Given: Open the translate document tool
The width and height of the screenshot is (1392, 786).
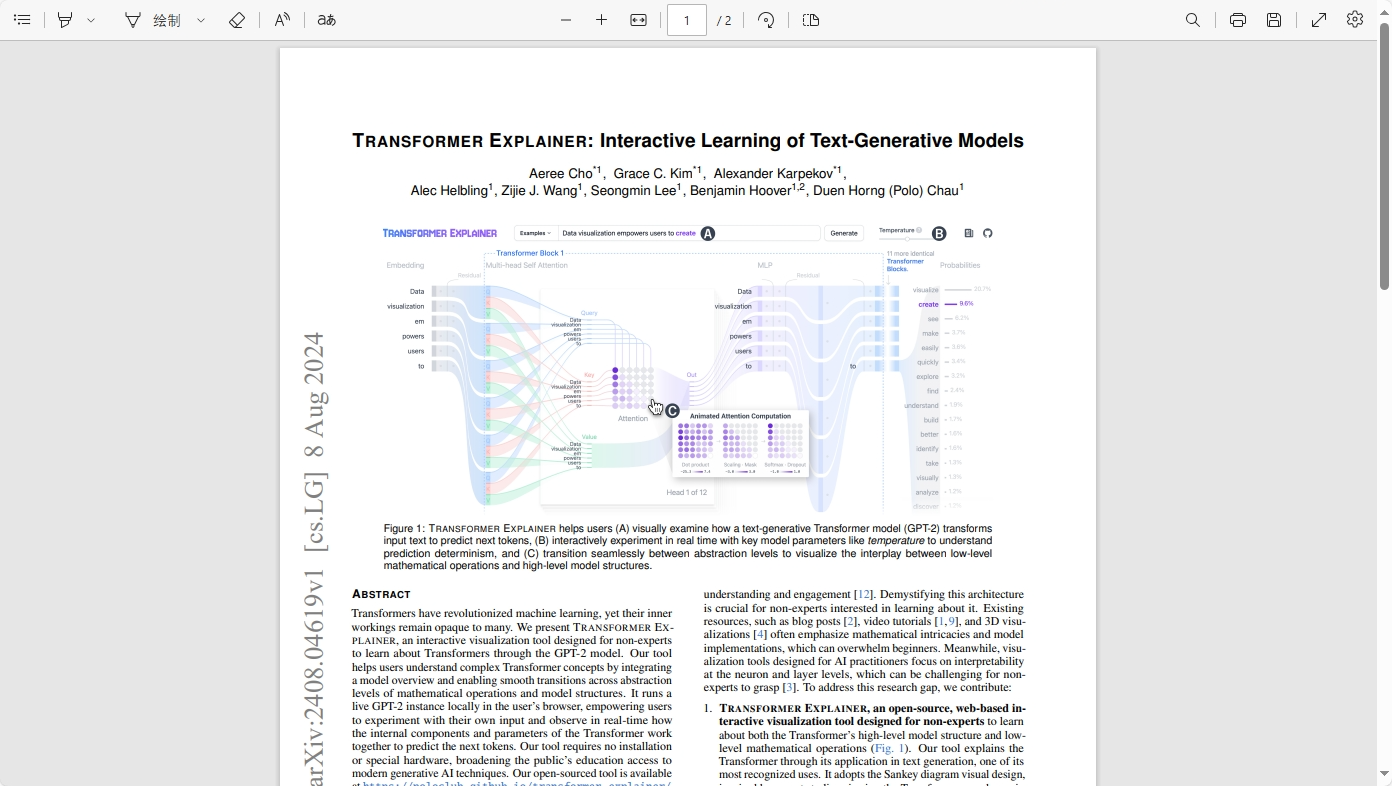Looking at the screenshot, I should click(x=327, y=20).
